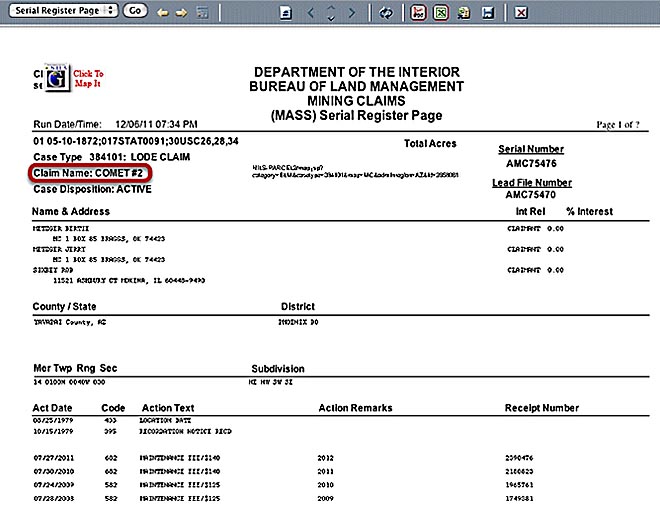The width and height of the screenshot is (660, 505).
Task: Click the Run Date/Time value 12/06/11 07:34 PM
Action: tap(156, 125)
